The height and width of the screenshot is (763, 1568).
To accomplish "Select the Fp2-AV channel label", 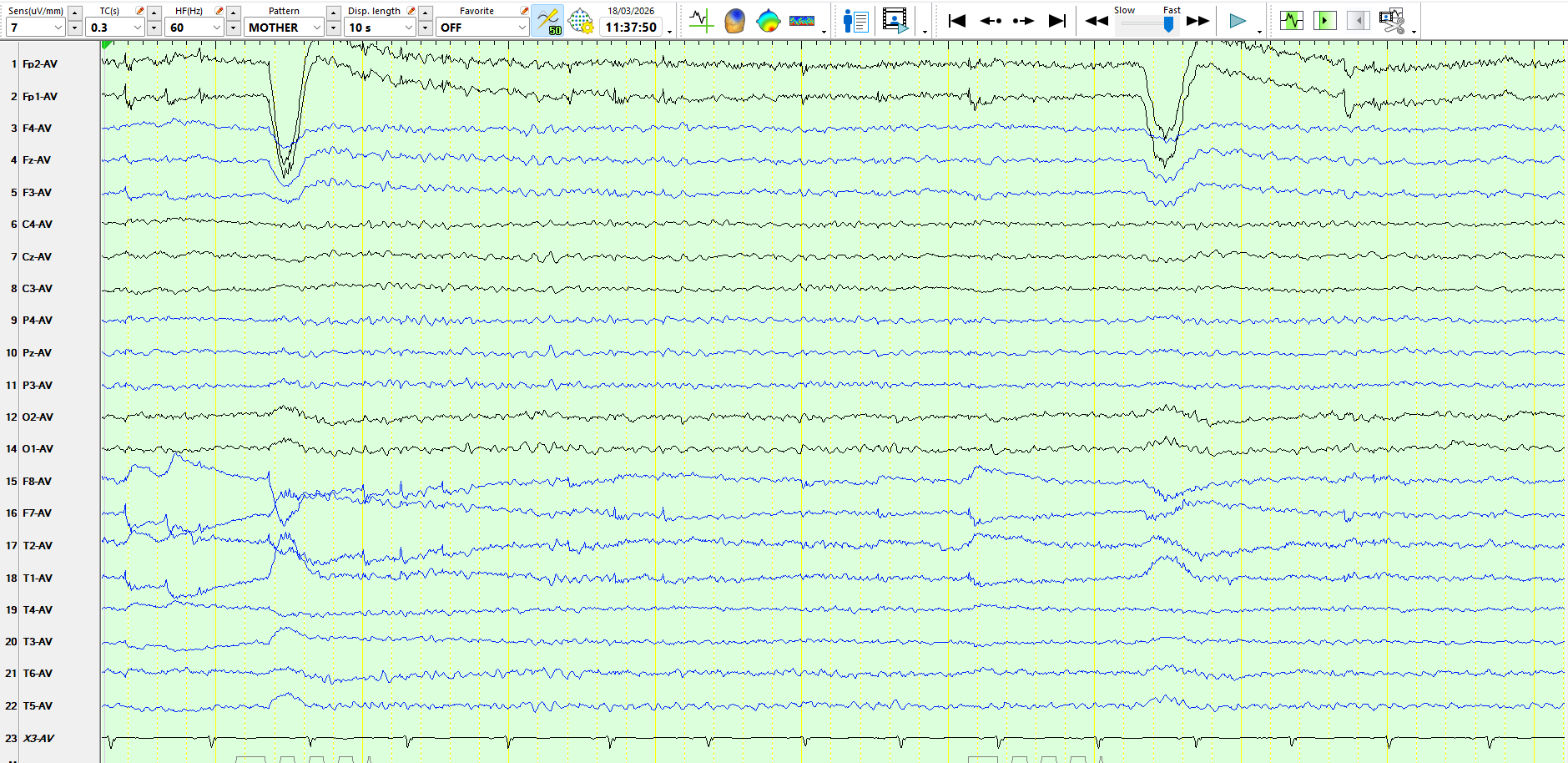I will pyautogui.click(x=40, y=64).
